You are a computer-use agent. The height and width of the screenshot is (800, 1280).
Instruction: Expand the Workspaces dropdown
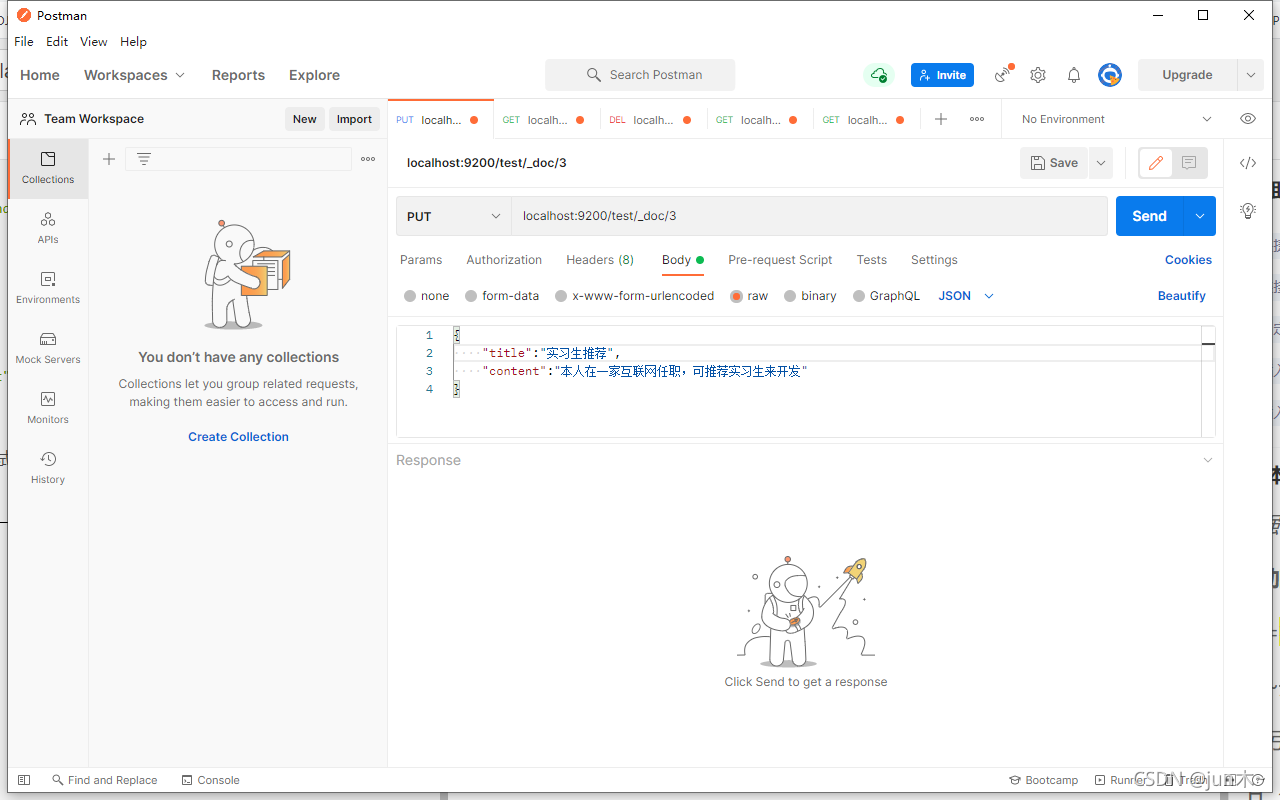tap(134, 75)
